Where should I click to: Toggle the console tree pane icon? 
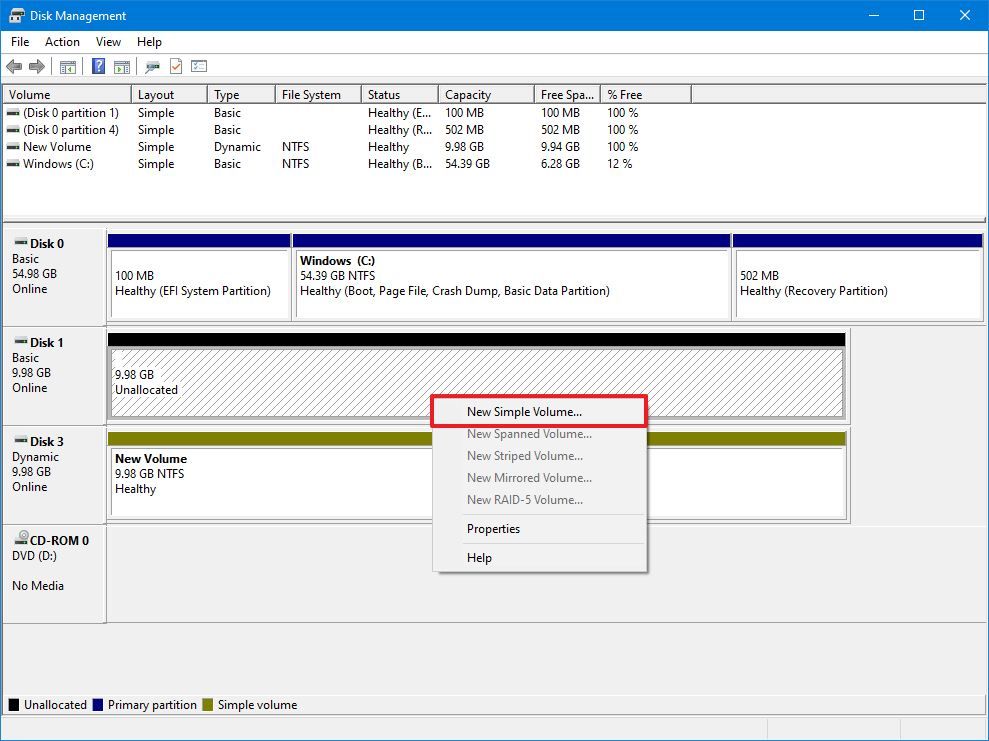point(67,66)
